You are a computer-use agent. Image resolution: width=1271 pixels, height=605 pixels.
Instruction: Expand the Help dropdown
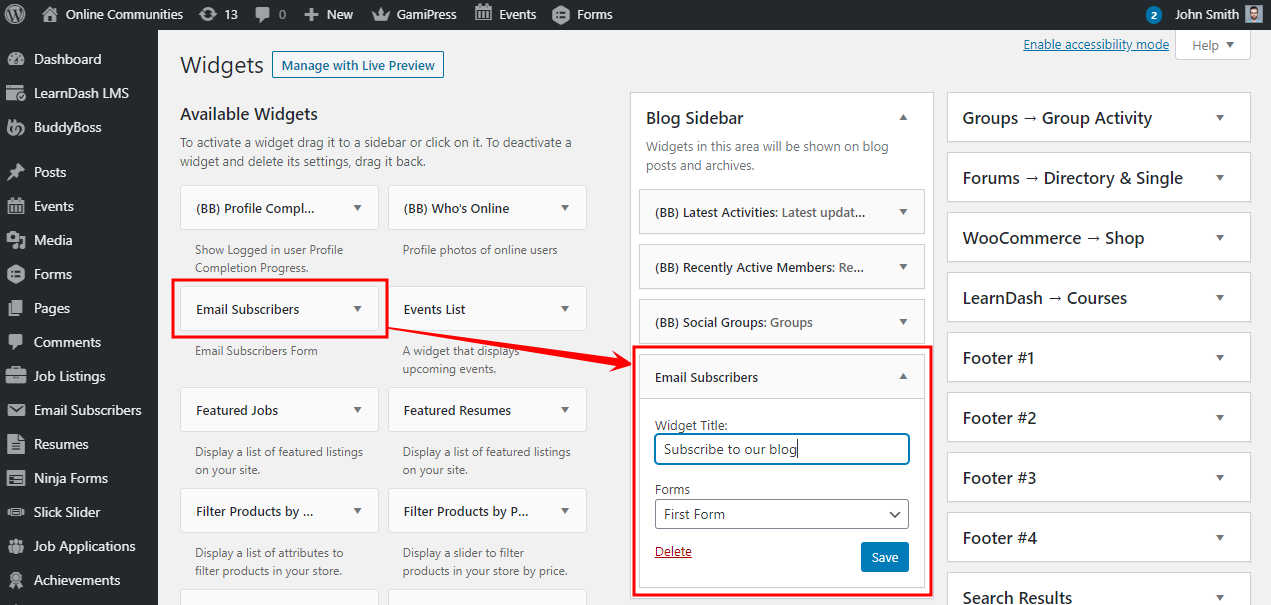click(x=1212, y=44)
